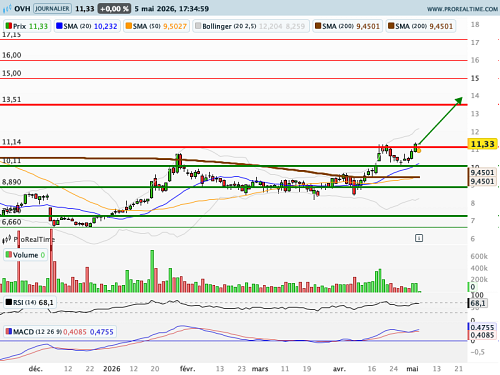Image resolution: width=500 pixels, height=375 pixels.
Task: Click the Prix red-green legend swatch
Action: [9, 26]
